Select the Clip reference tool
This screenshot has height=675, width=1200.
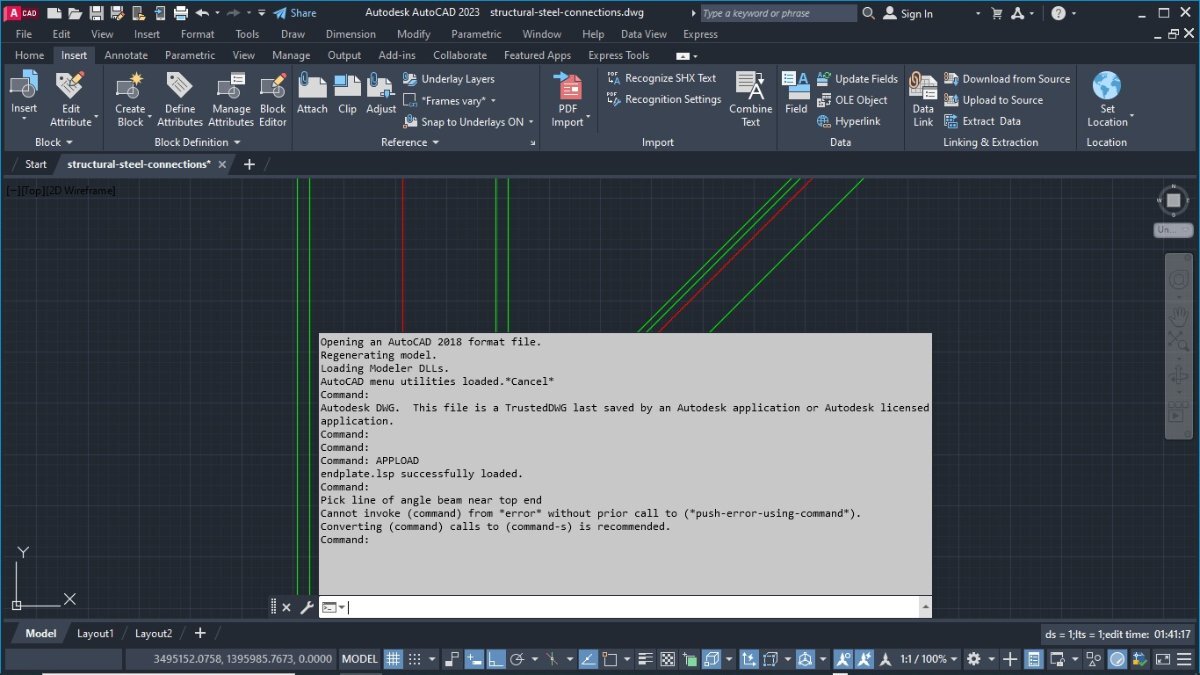click(x=347, y=94)
